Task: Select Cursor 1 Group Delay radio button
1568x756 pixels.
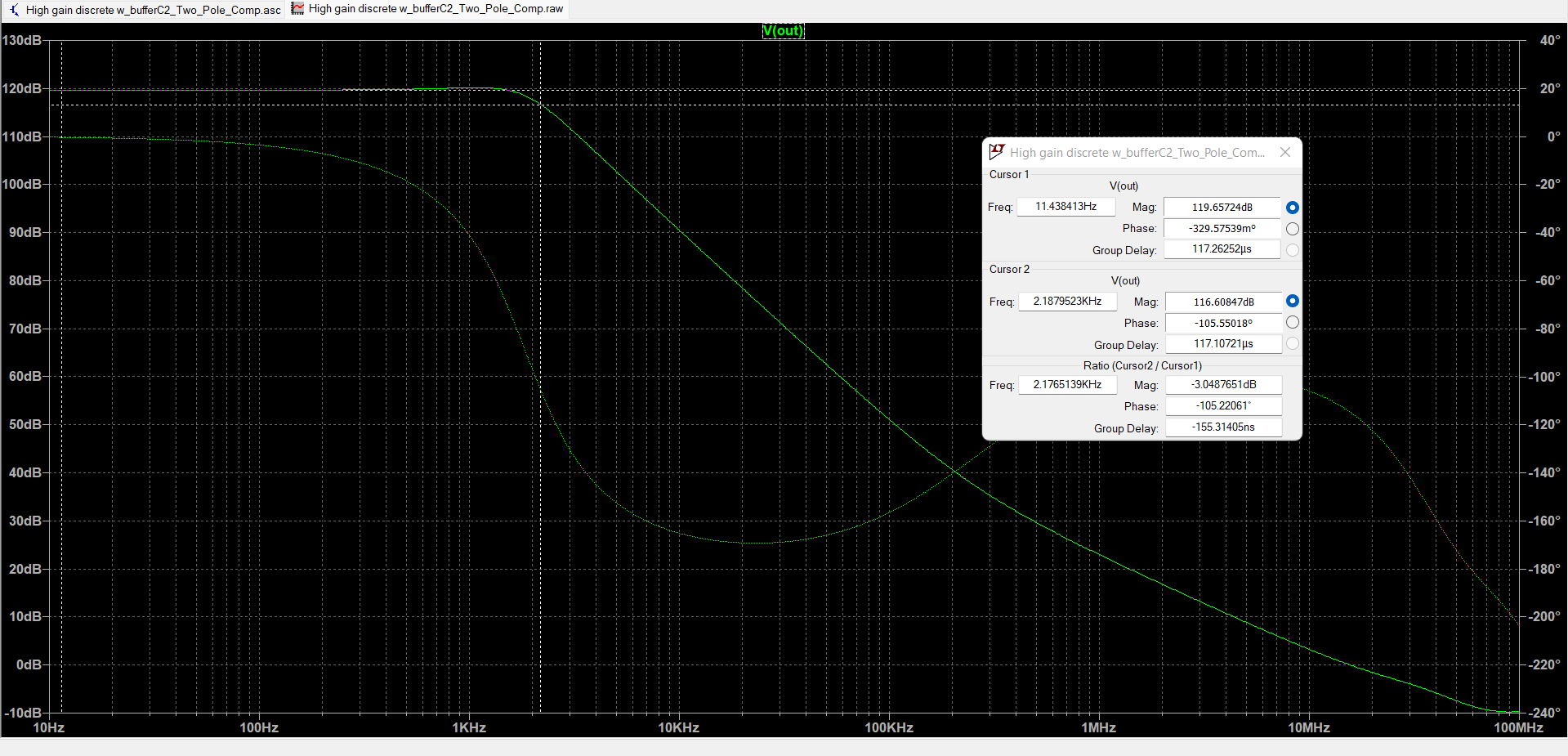Action: (1292, 250)
